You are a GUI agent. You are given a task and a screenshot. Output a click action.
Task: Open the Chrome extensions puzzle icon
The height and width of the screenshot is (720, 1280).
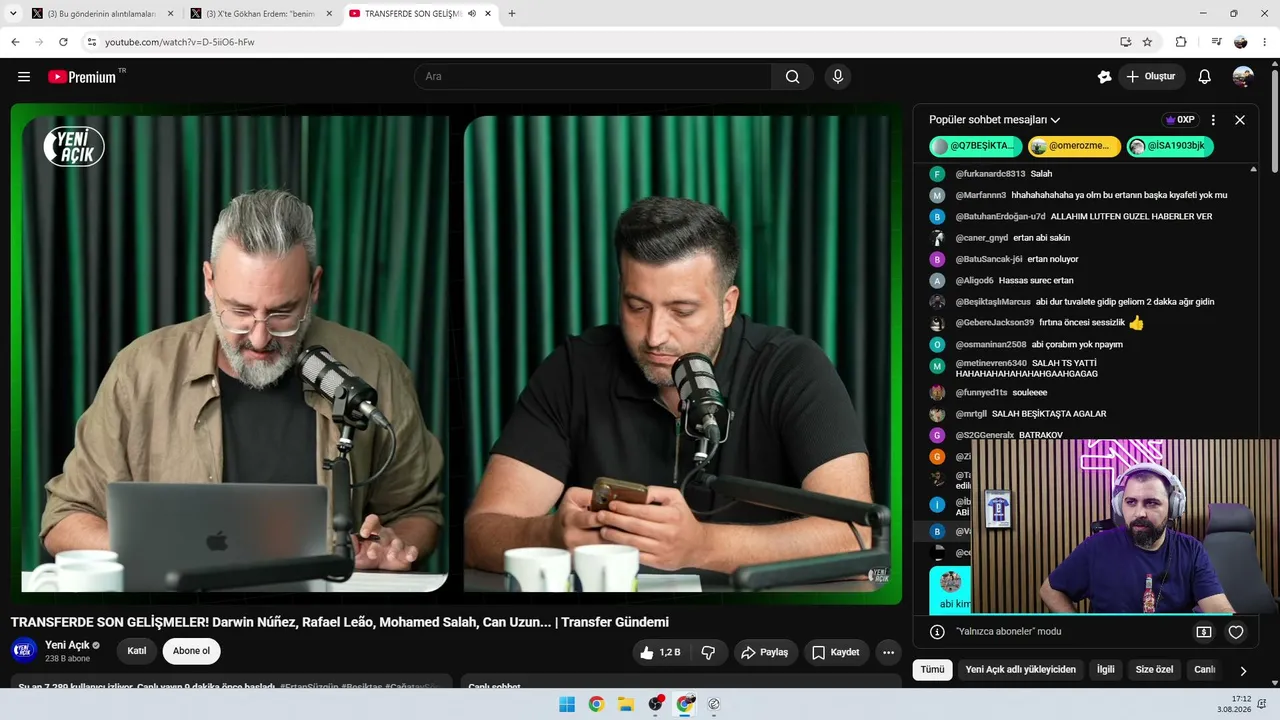(x=1181, y=42)
